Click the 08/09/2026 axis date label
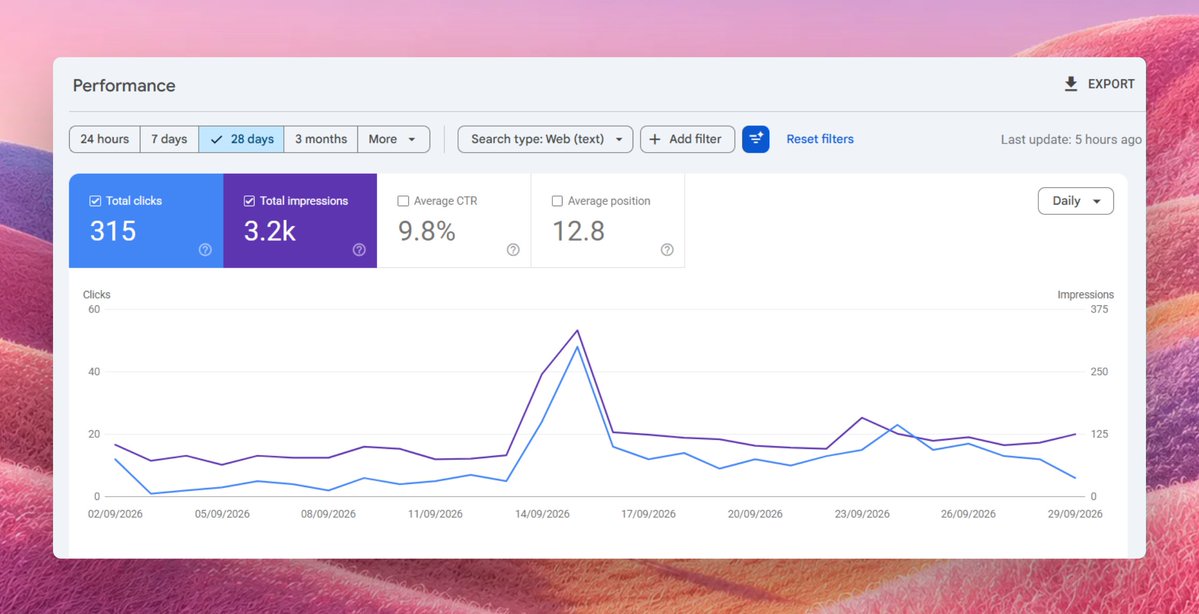Screen dimensions: 1199x614 [x=328, y=515]
